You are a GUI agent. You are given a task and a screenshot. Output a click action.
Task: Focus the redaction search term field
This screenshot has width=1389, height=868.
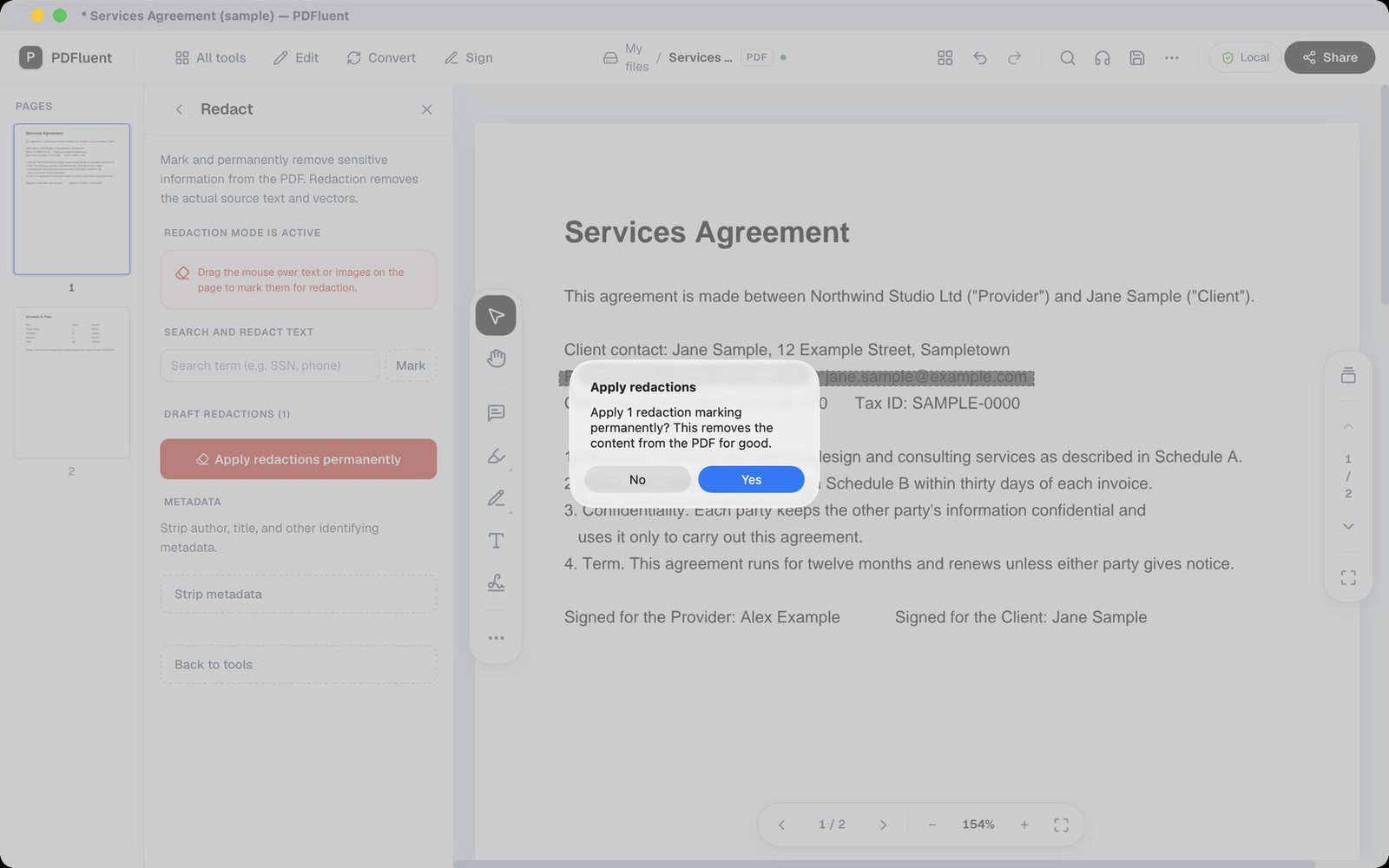tap(269, 365)
